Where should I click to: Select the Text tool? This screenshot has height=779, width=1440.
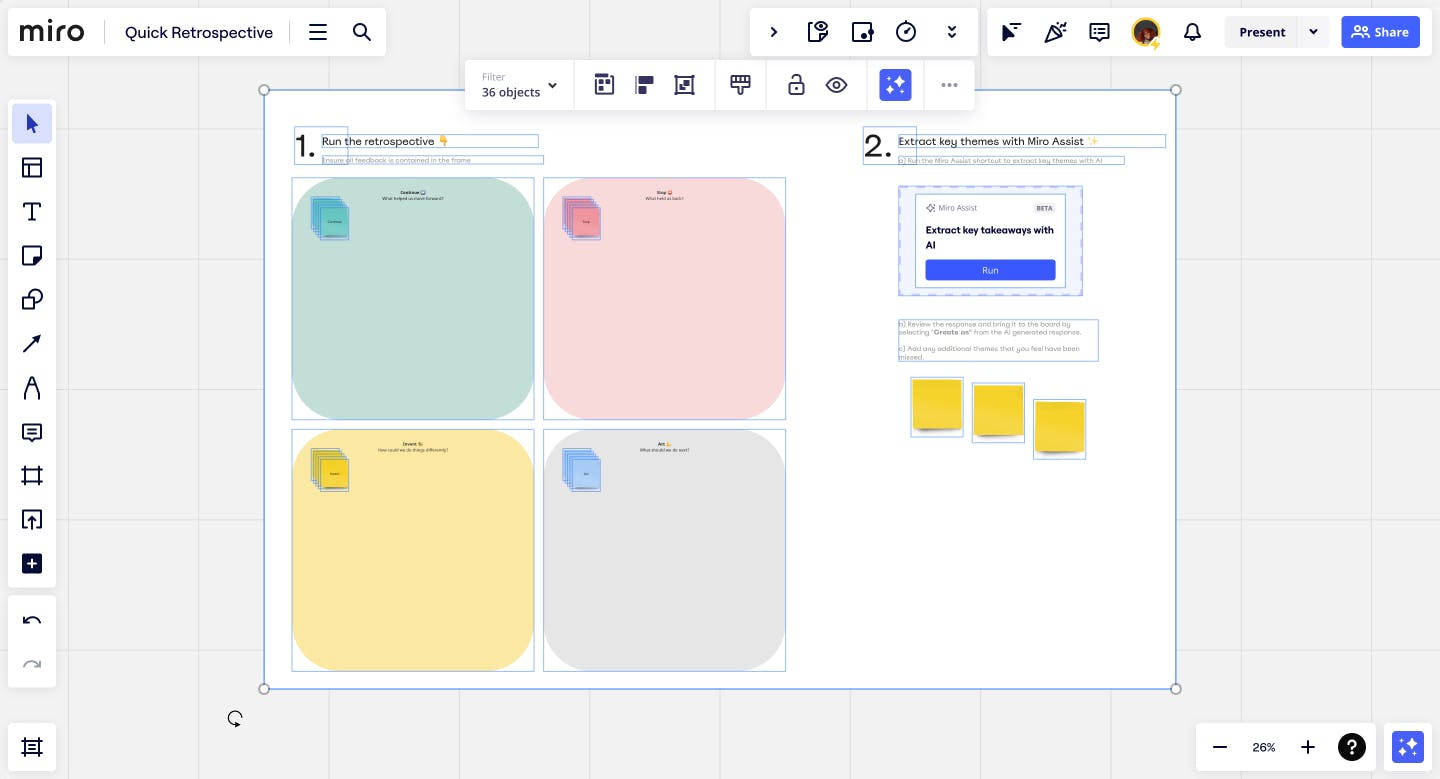[32, 212]
